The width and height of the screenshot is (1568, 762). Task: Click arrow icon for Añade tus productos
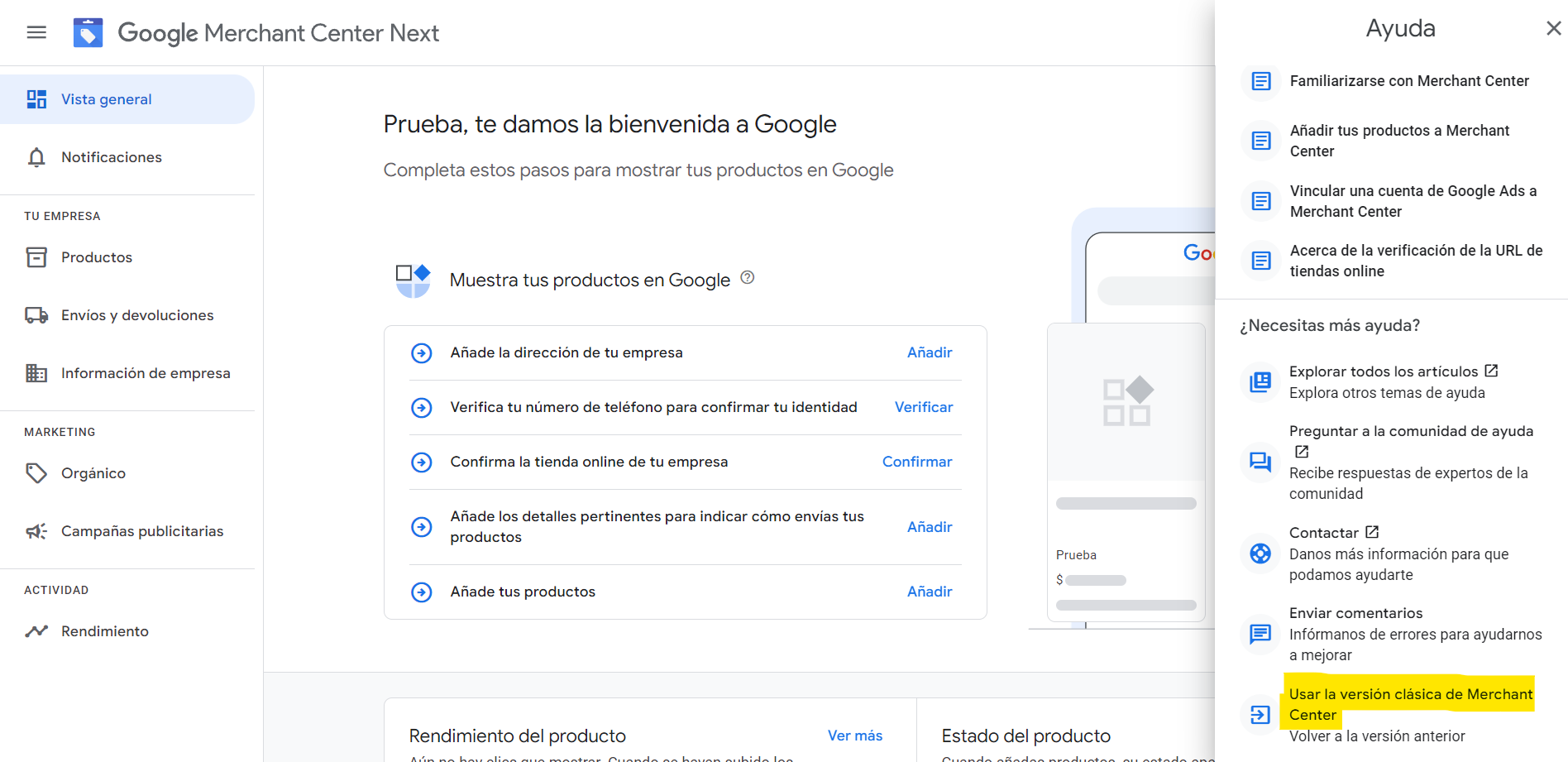tap(422, 592)
